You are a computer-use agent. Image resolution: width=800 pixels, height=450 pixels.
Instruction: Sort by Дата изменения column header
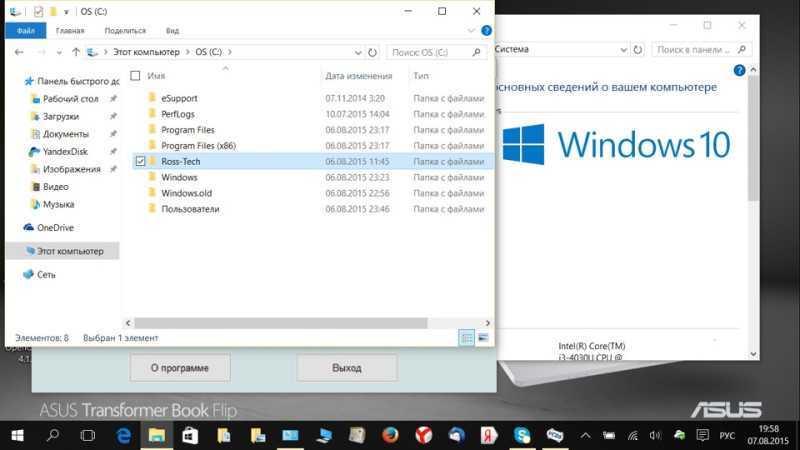pyautogui.click(x=359, y=76)
